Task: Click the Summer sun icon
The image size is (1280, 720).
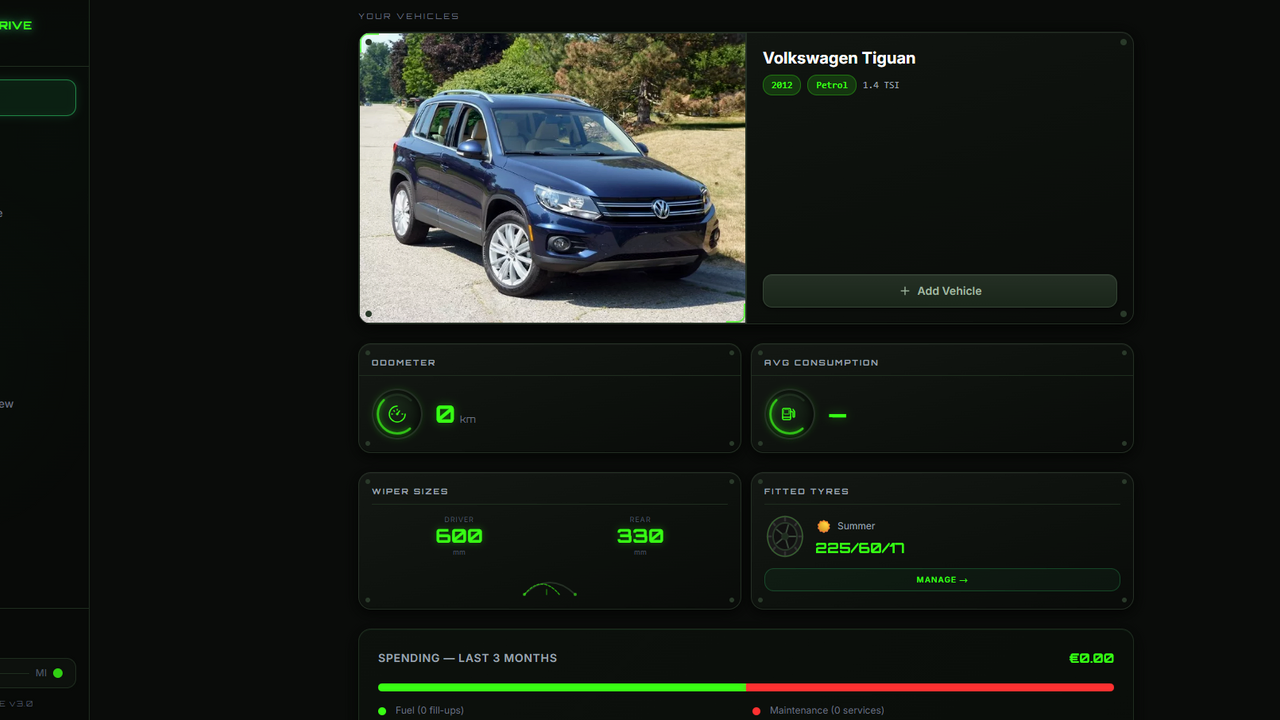Action: coord(824,526)
